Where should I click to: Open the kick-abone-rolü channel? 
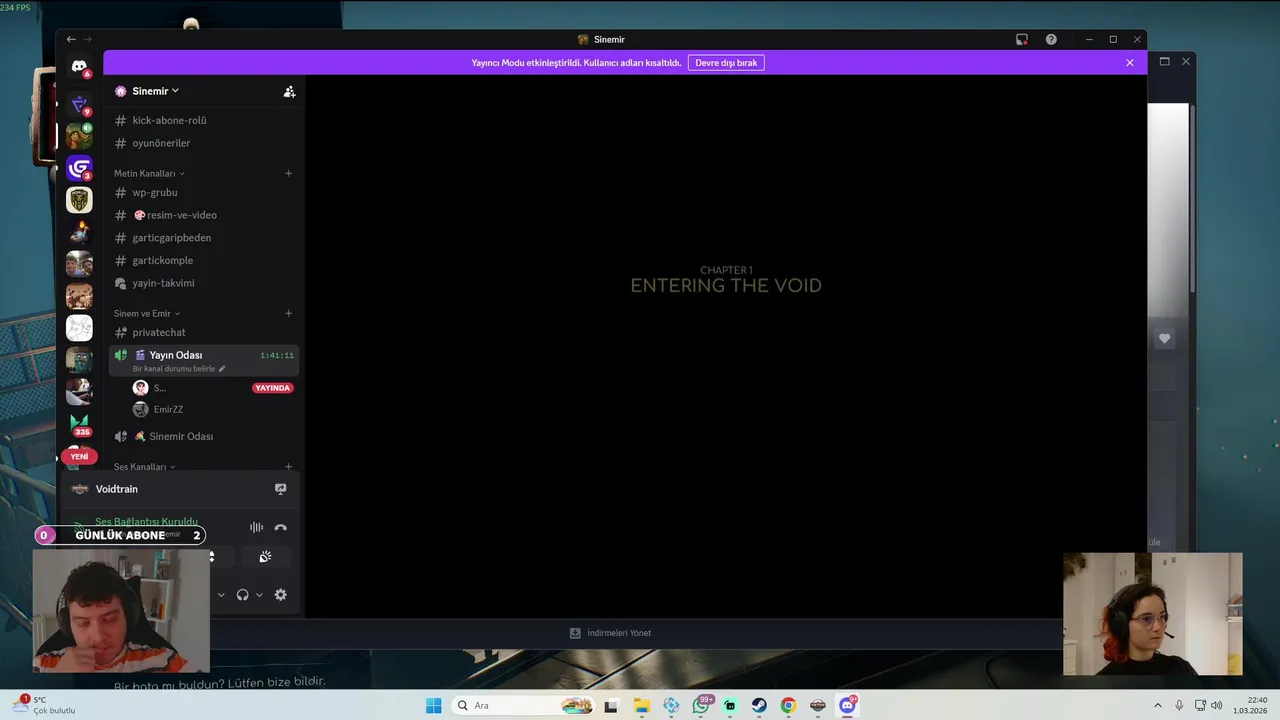(203, 120)
